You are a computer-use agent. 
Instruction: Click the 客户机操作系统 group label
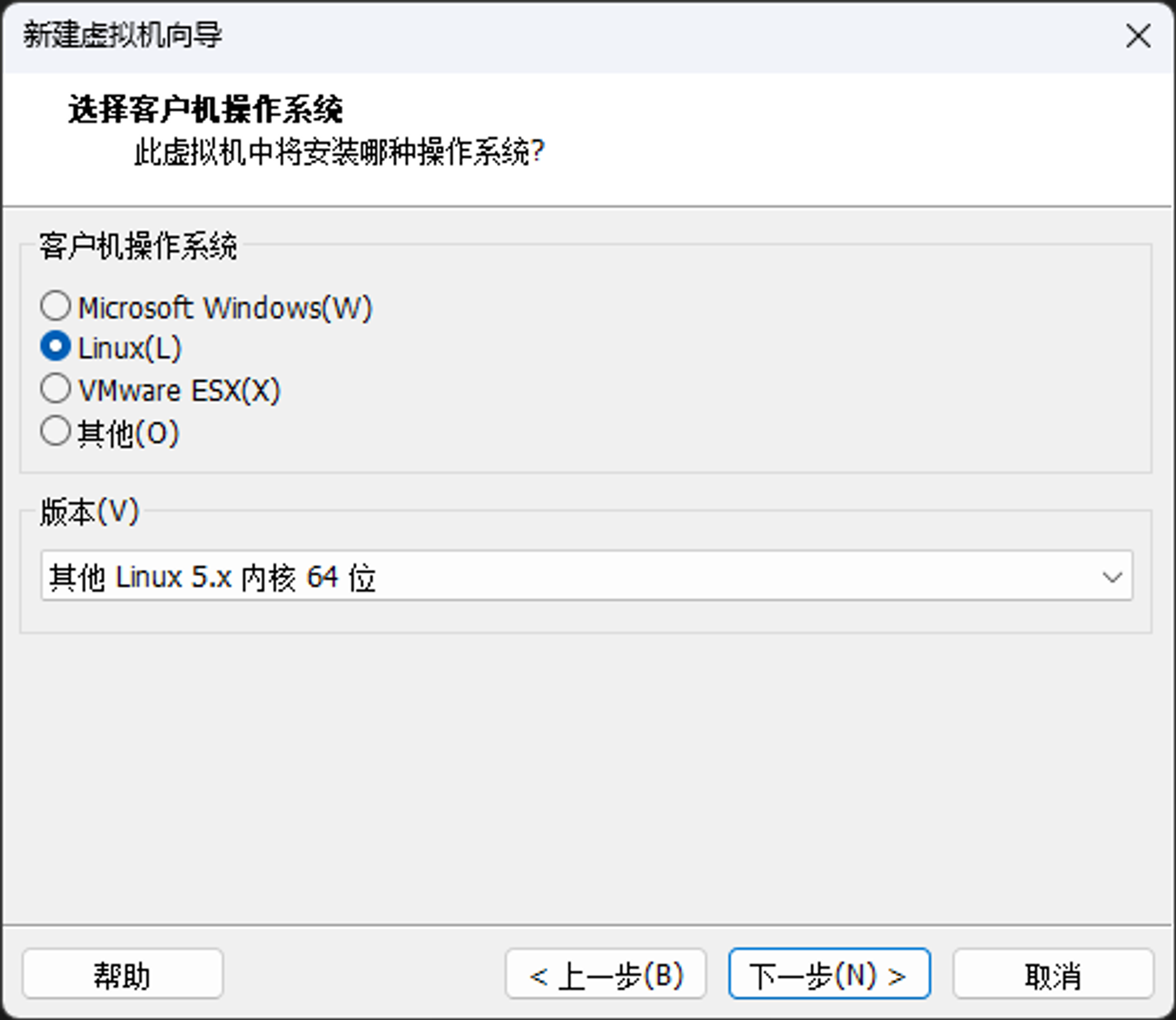(138, 246)
